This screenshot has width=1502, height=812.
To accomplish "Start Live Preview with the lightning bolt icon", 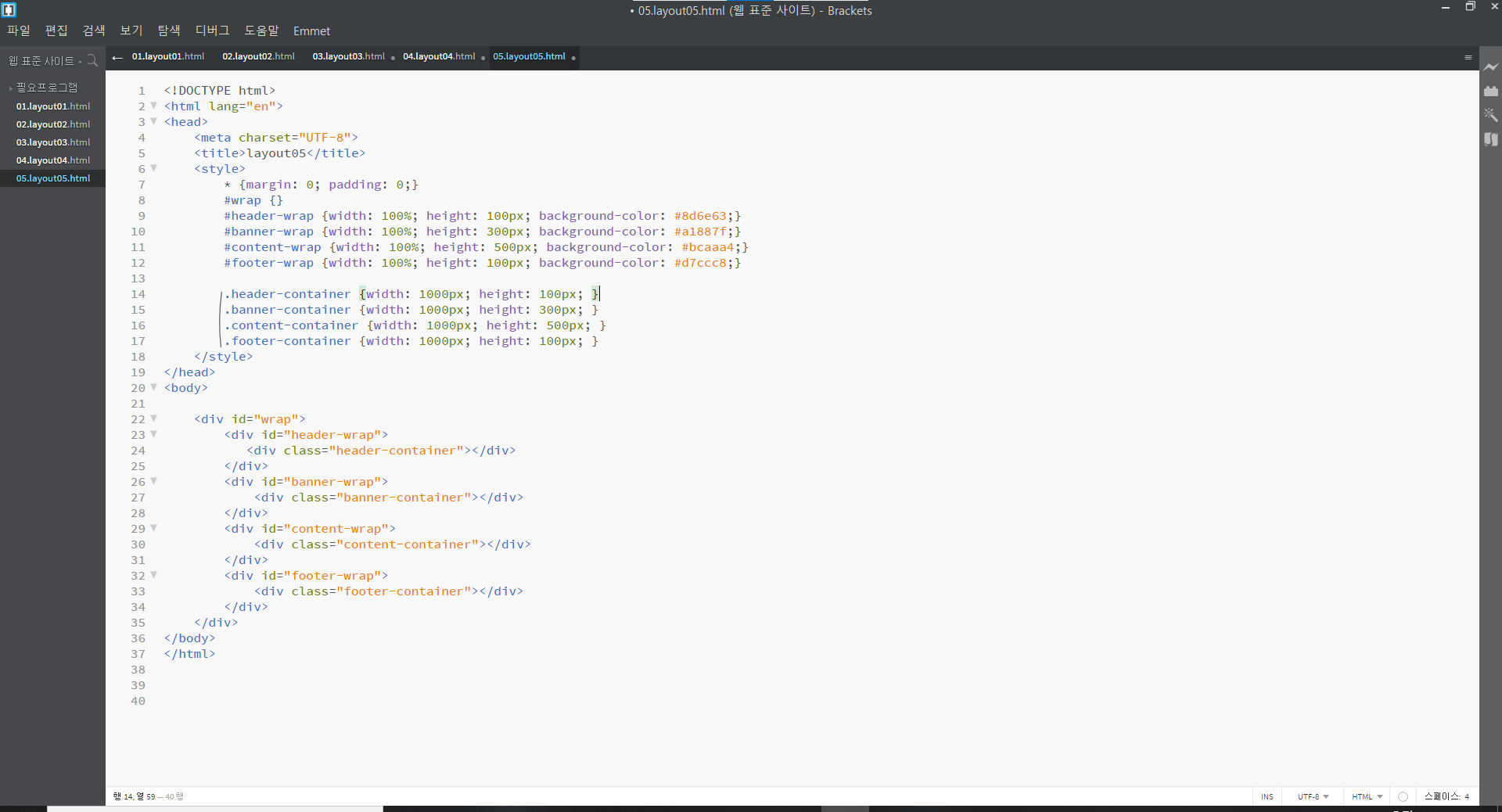I will (x=1491, y=67).
